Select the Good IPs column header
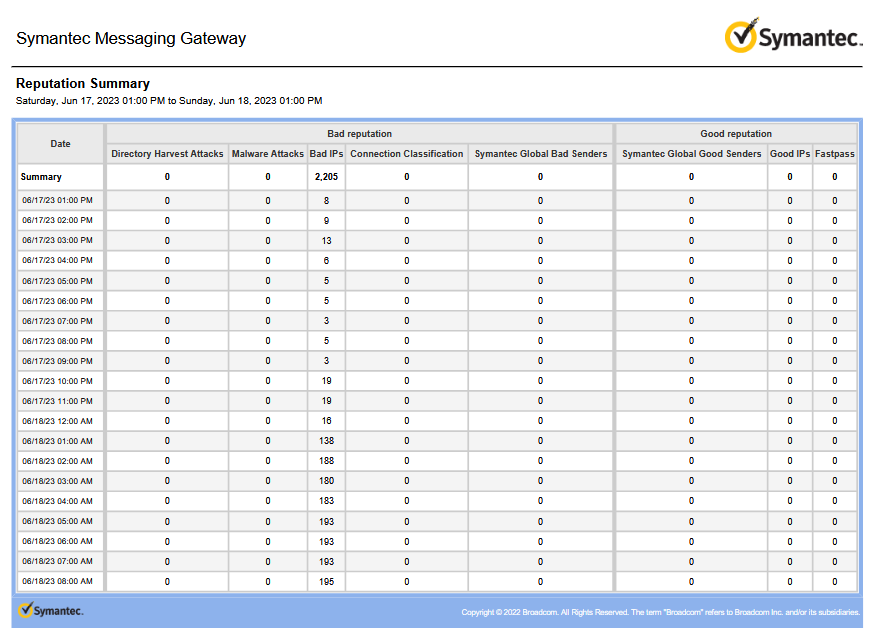Viewport: 875px width, 643px height. (790, 153)
